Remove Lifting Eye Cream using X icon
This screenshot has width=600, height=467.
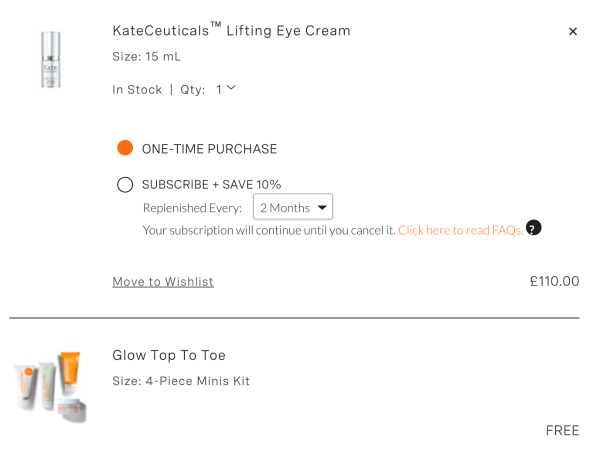573,31
